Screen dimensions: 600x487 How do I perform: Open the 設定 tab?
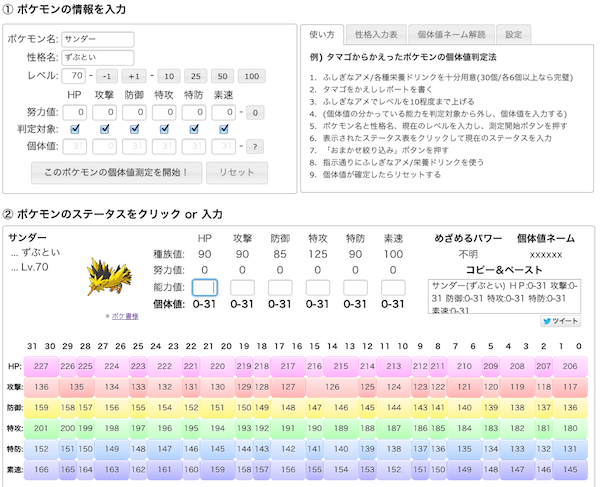click(514, 35)
